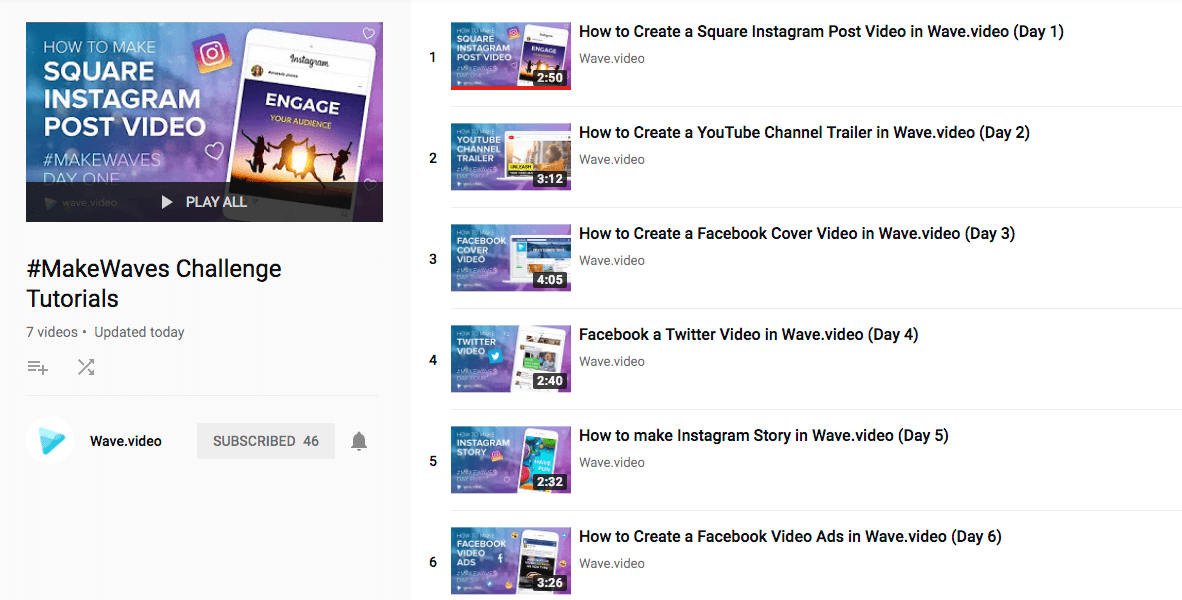Open the Twitter Video thumbnail
This screenshot has width=1182, height=600.
(511, 359)
